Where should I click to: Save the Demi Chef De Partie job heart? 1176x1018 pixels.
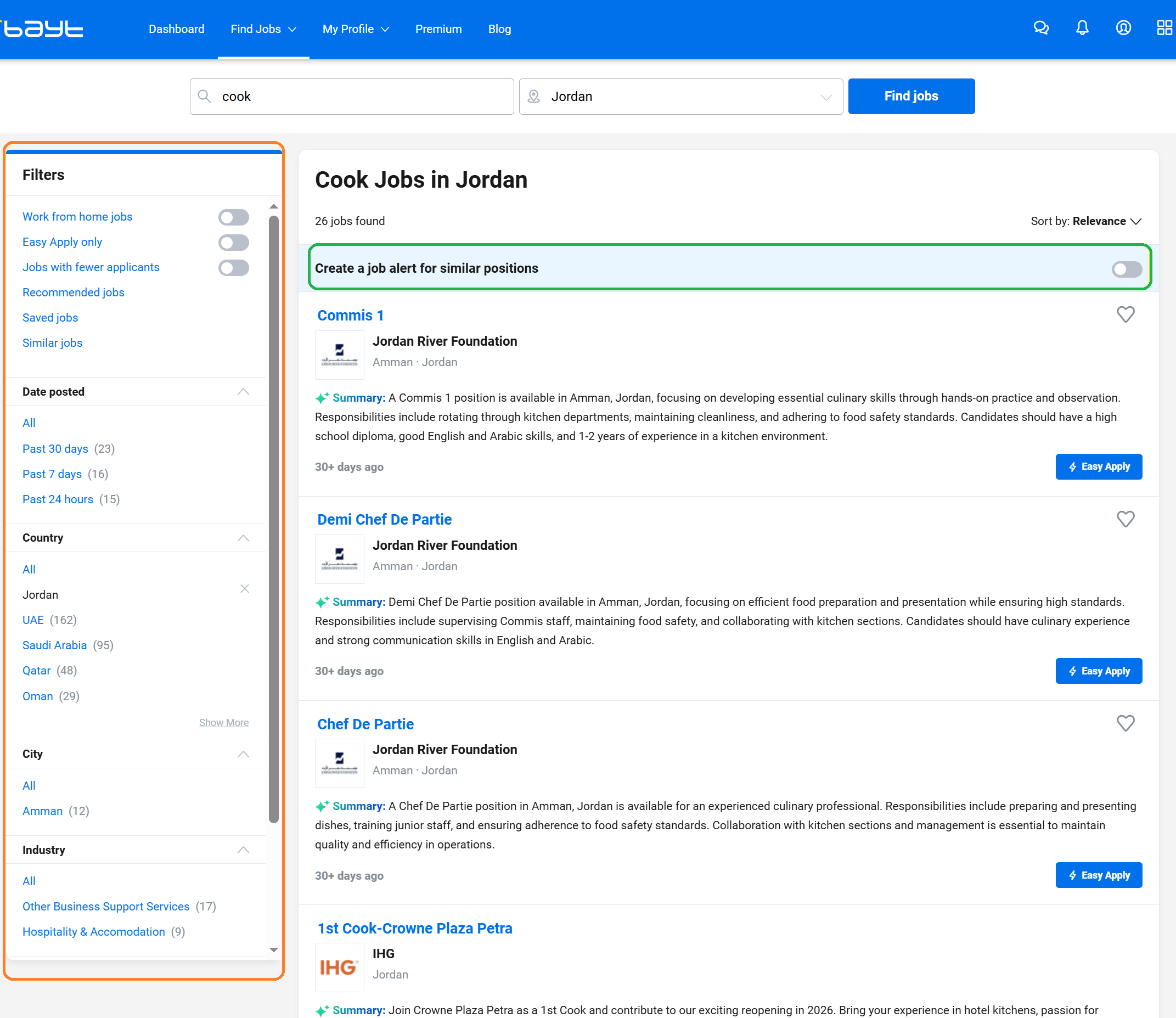tap(1126, 519)
